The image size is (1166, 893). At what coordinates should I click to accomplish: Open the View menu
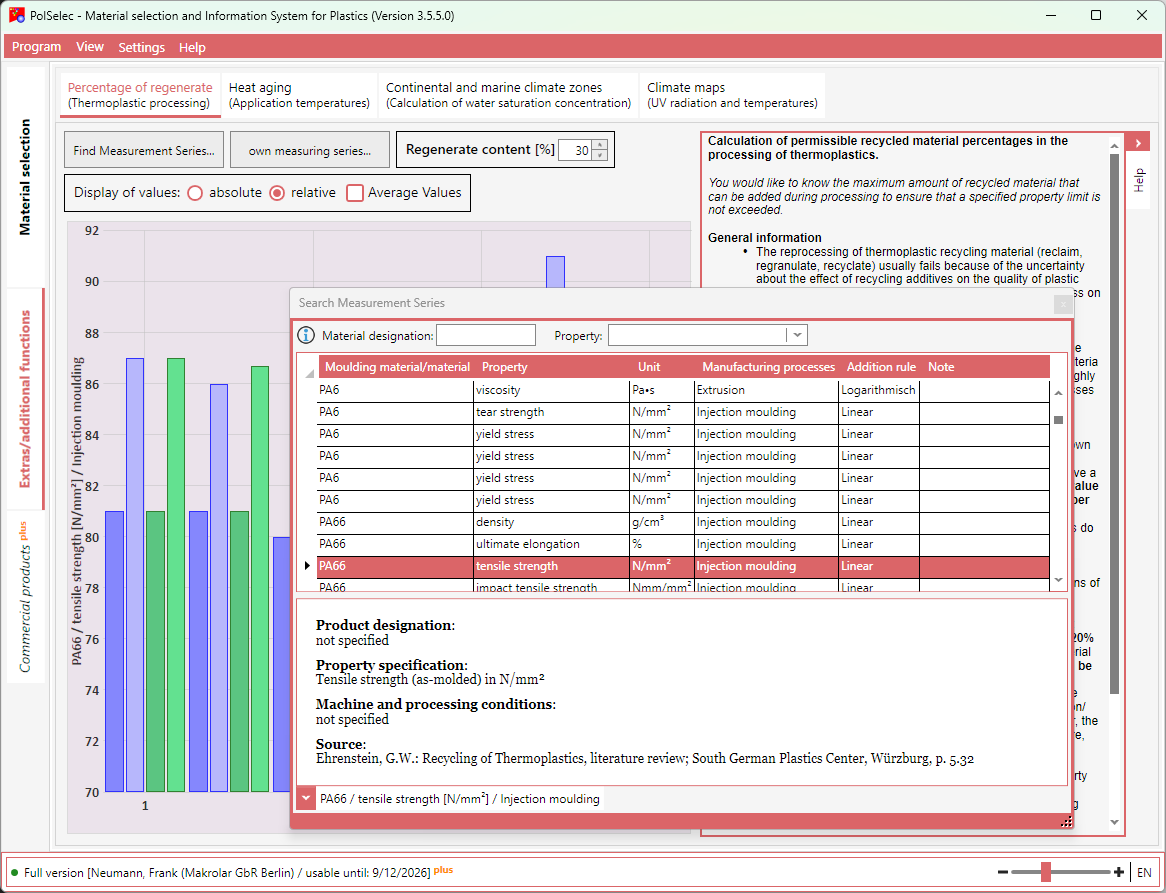90,47
